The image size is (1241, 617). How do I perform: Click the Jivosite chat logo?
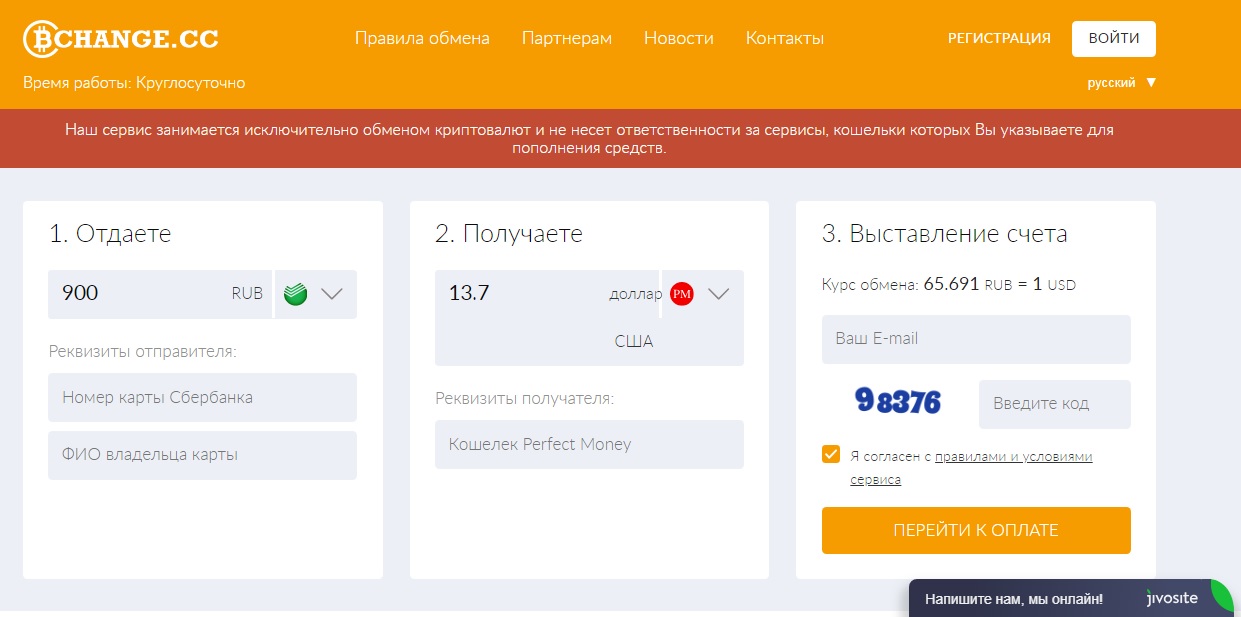[x=1171, y=599]
